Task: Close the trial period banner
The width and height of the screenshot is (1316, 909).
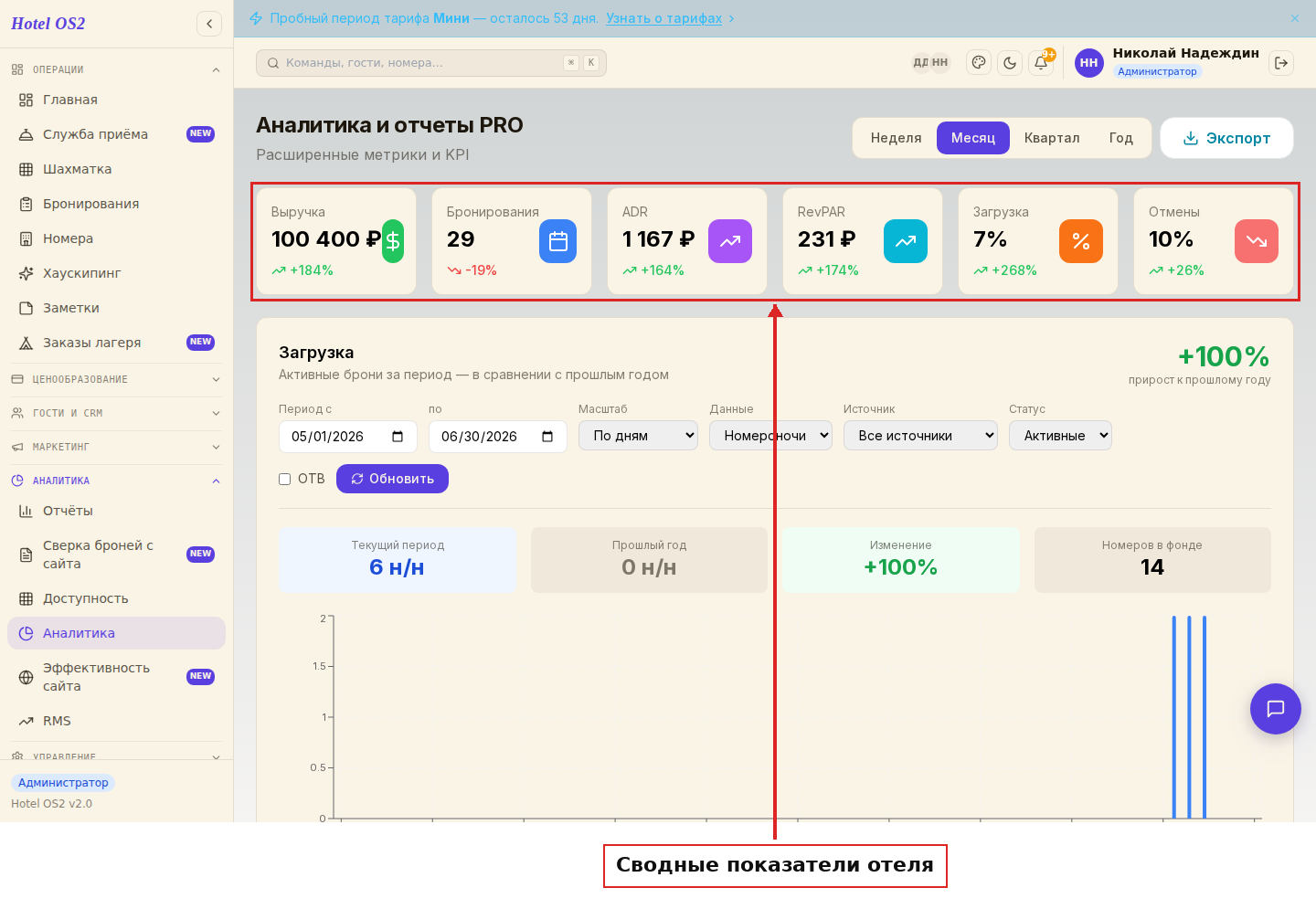Action: point(1295,18)
